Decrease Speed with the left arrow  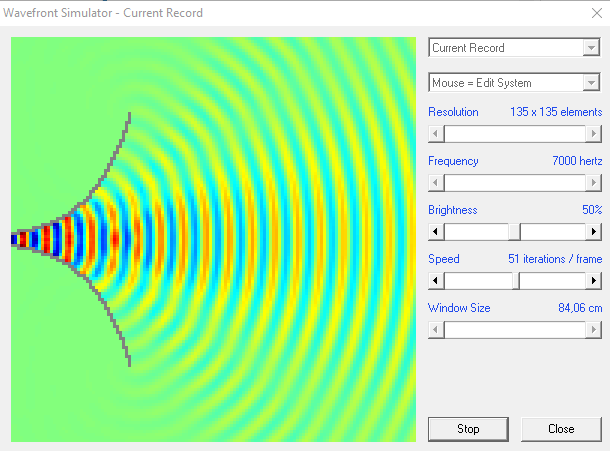point(436,281)
